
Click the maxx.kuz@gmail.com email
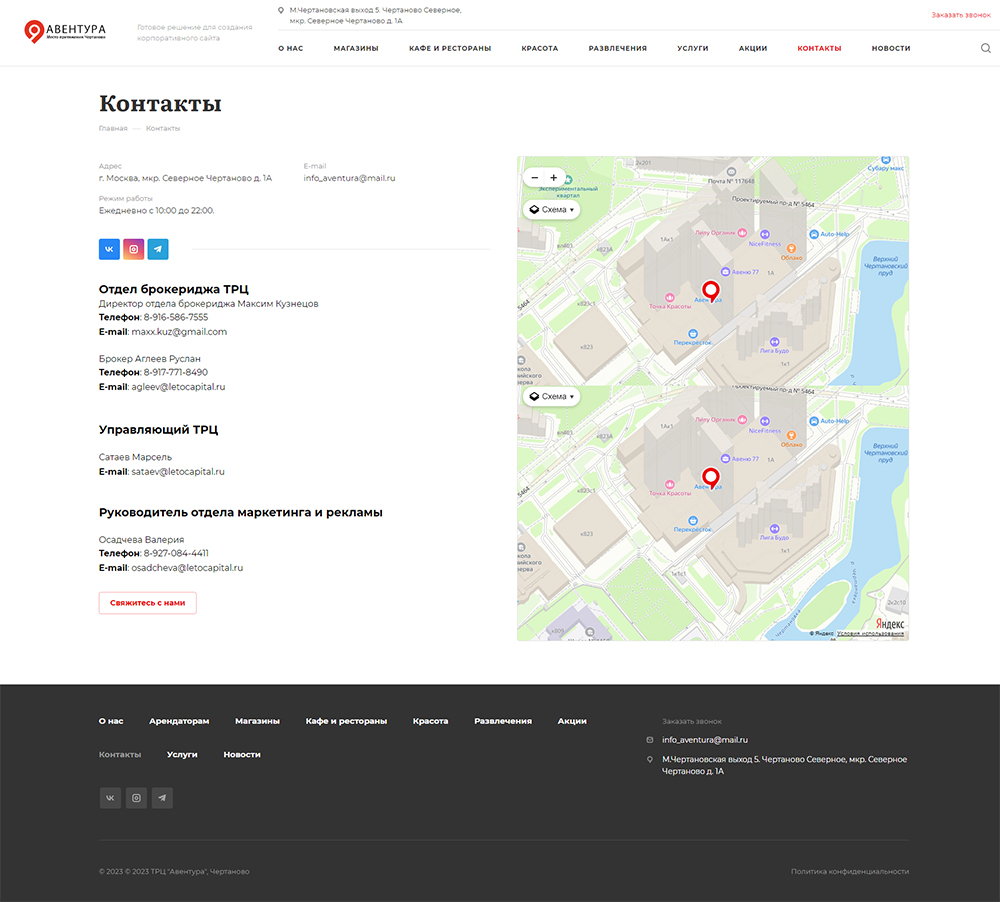click(x=179, y=332)
